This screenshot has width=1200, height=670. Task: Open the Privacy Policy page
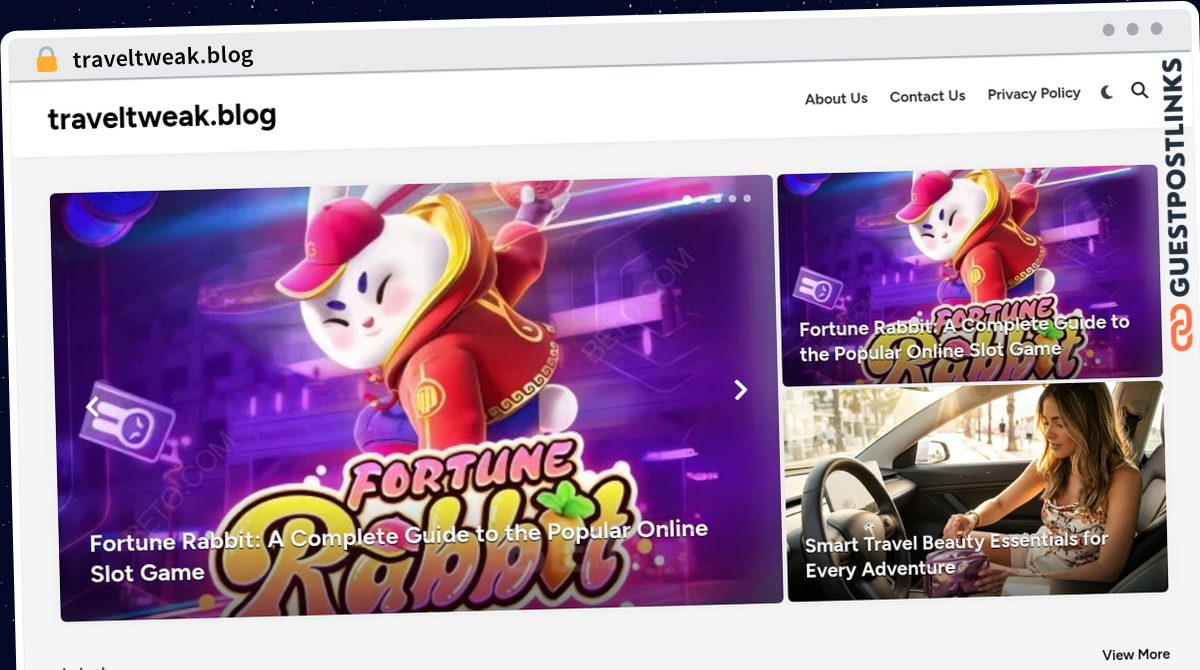[1034, 93]
